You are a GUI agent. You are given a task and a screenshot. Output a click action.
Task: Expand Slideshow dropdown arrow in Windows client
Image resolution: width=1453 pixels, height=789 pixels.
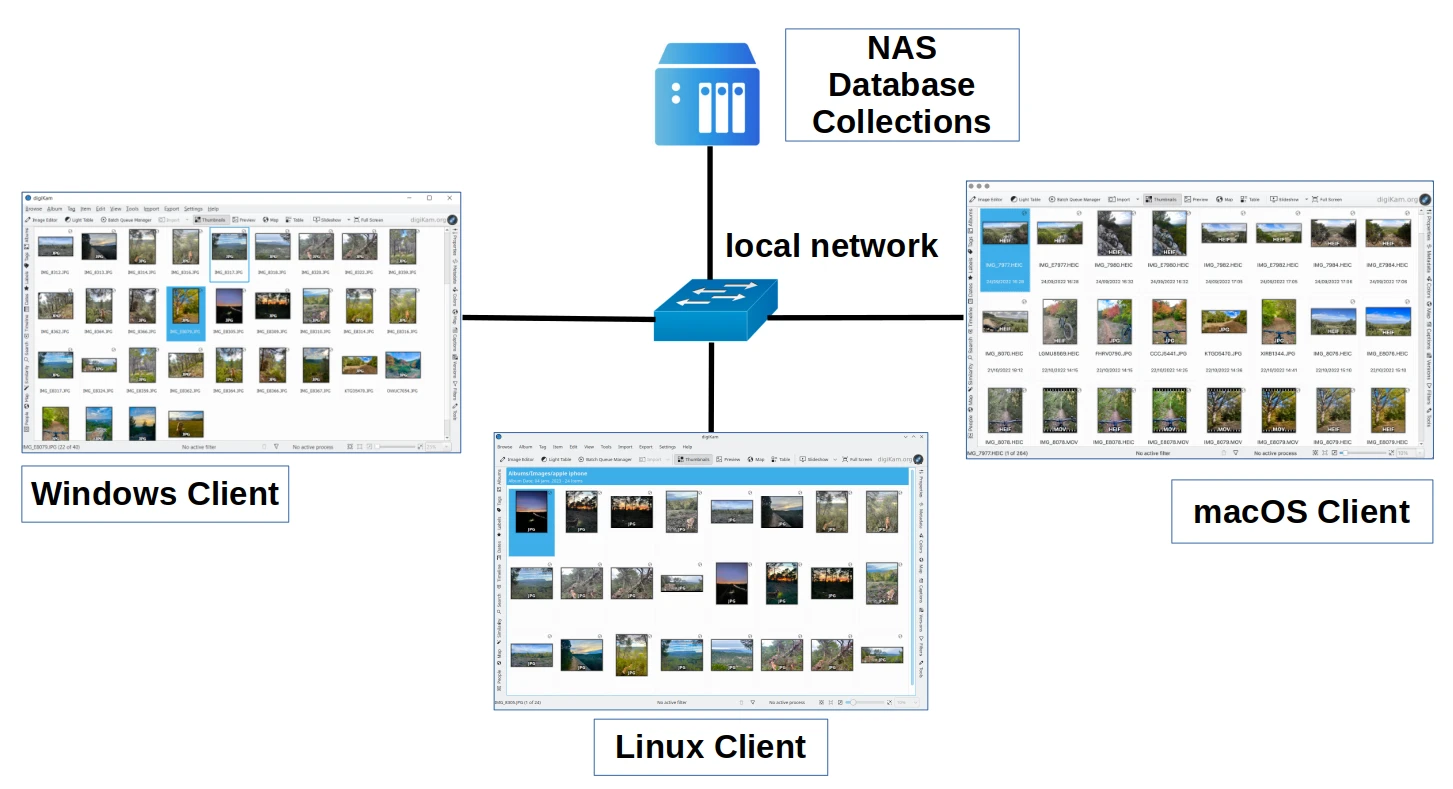tap(348, 219)
